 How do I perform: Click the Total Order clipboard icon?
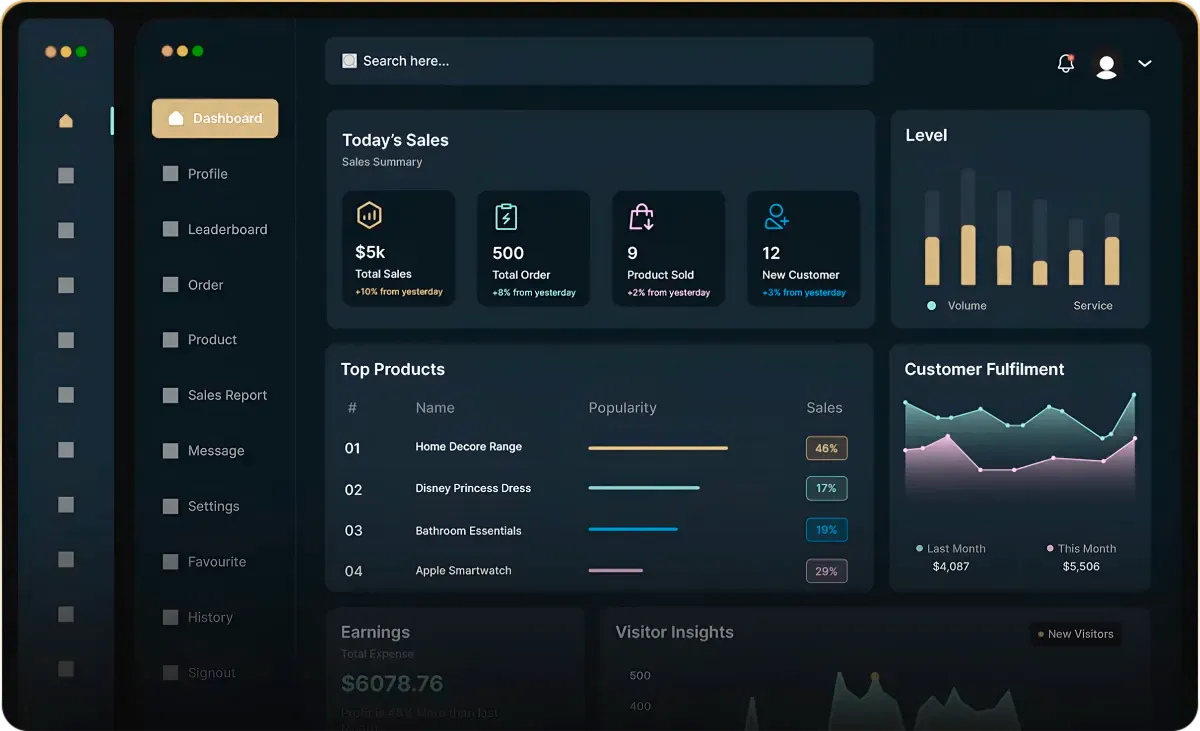pos(506,216)
